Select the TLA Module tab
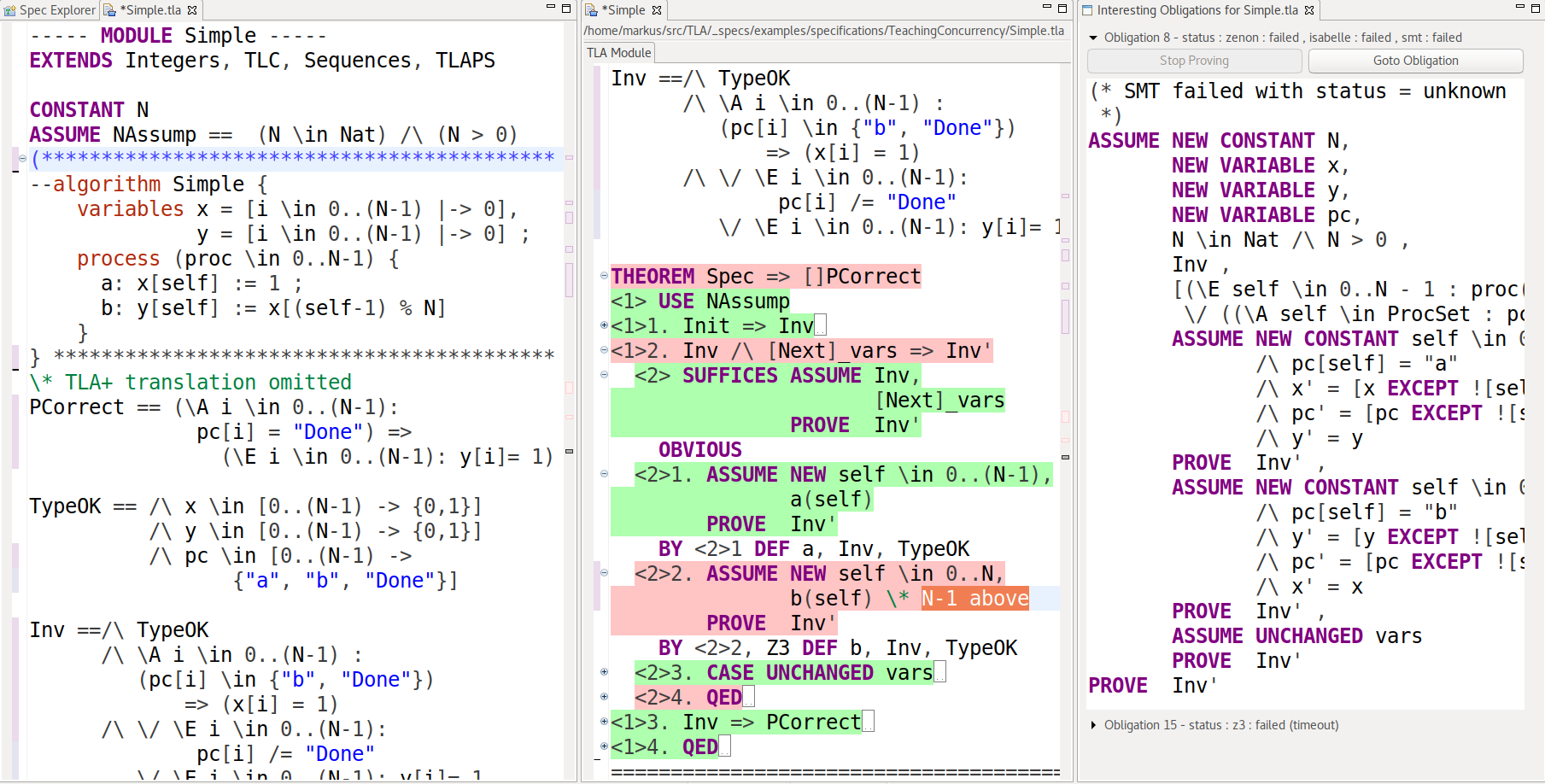The width and height of the screenshot is (1545, 784). pos(619,52)
